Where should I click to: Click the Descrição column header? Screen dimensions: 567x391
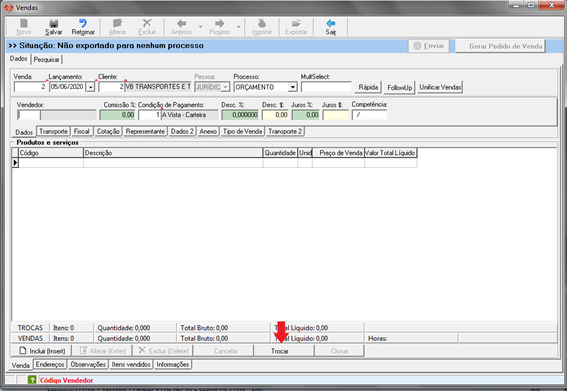tap(173, 153)
